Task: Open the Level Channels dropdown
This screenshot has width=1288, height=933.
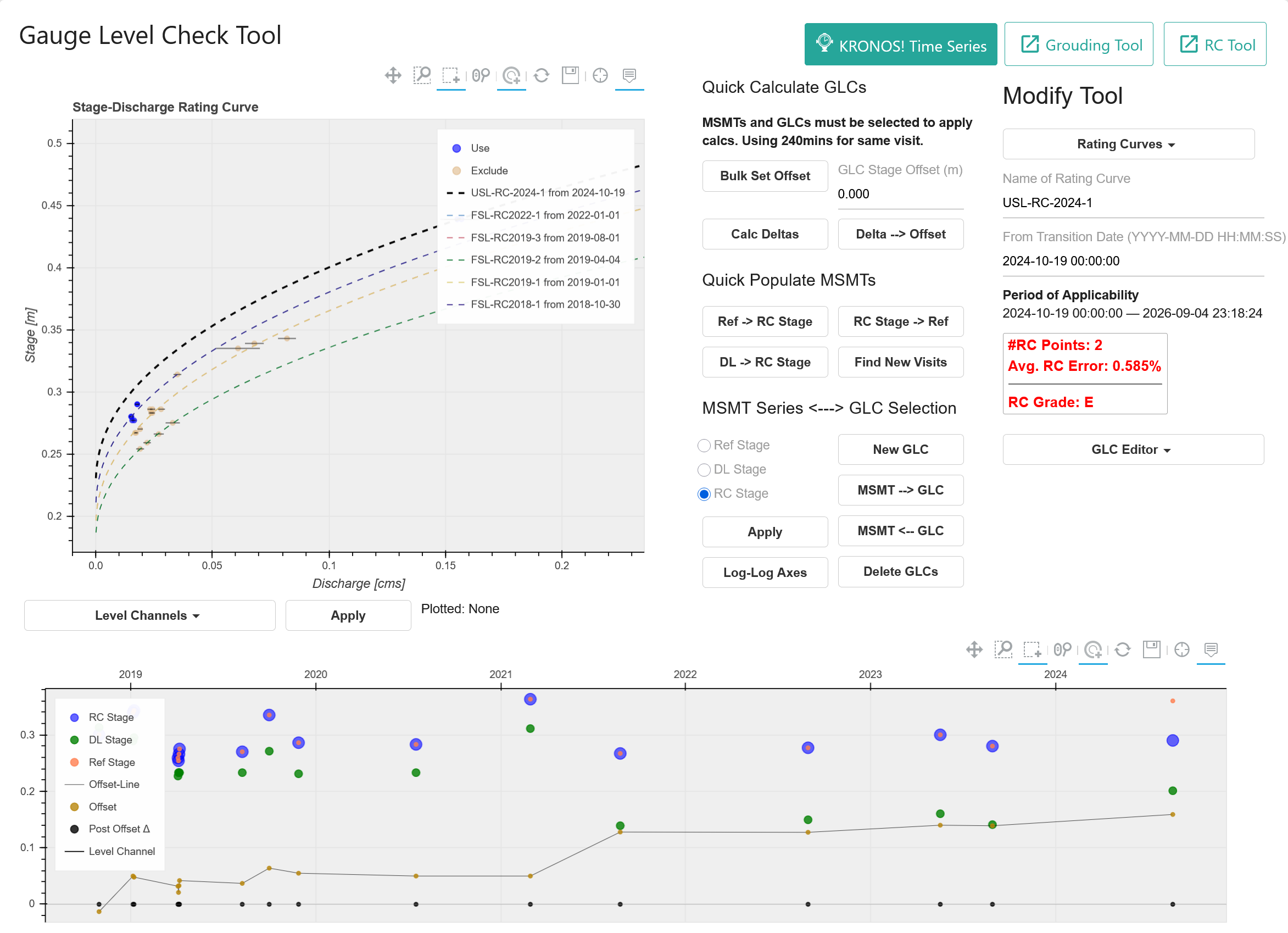Action: pyautogui.click(x=150, y=616)
